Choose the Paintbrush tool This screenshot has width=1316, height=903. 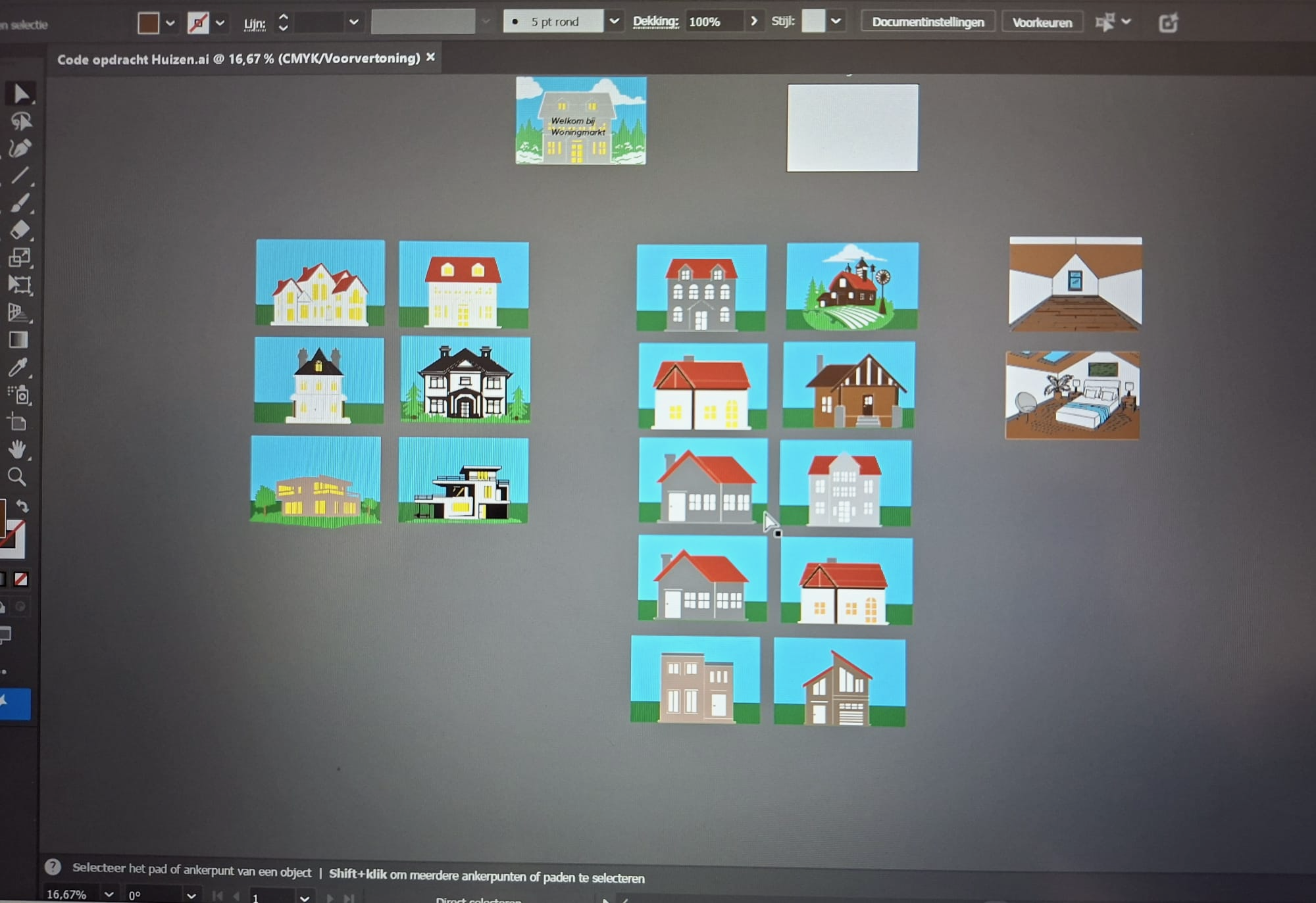pyautogui.click(x=20, y=203)
